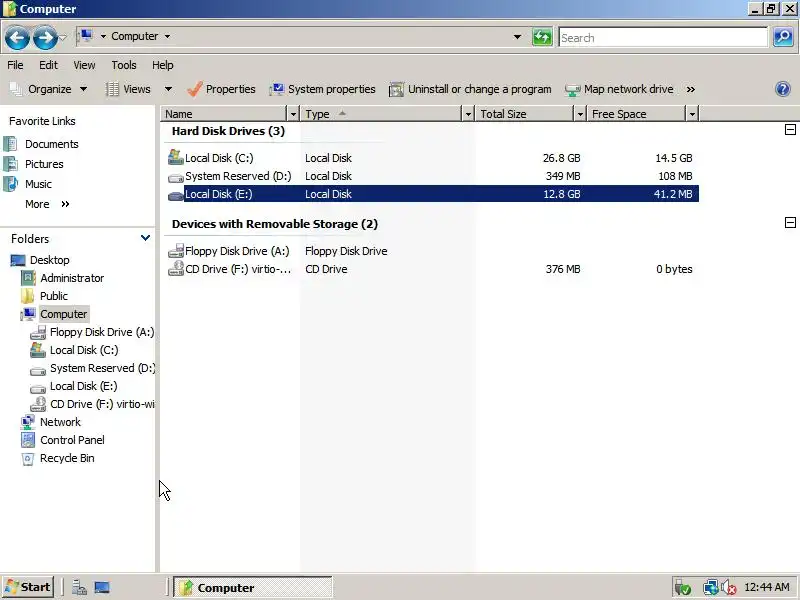Click the green Refresh button

tap(542, 37)
